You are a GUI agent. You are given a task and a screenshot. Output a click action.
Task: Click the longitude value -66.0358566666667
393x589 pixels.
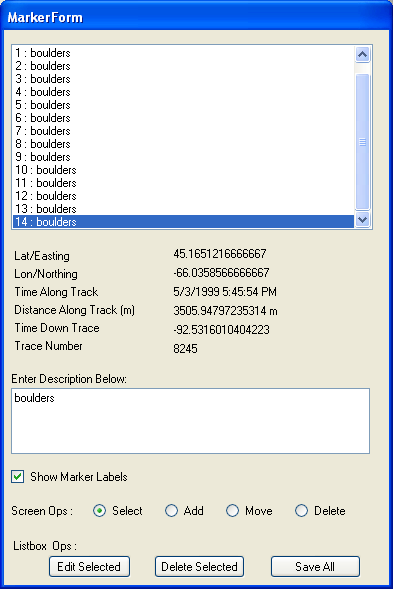[x=221, y=272]
